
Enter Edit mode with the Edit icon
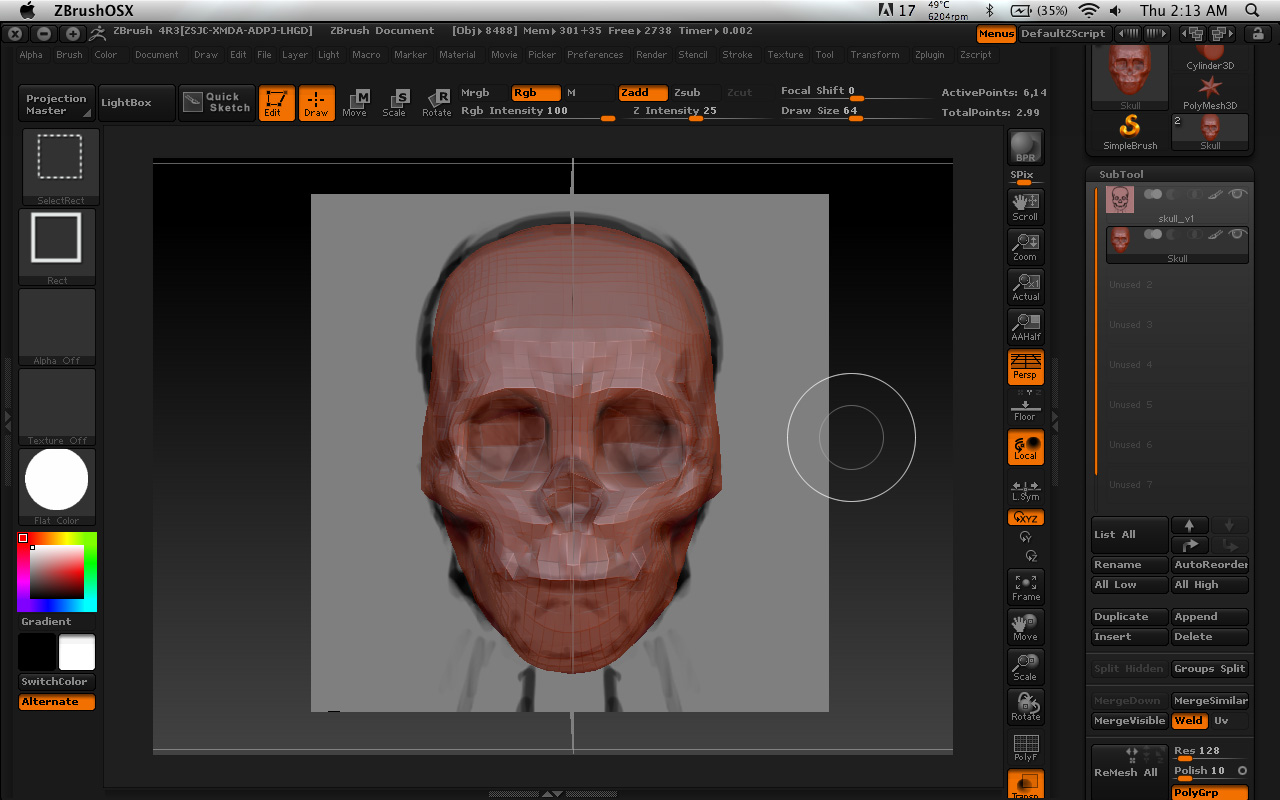click(277, 103)
